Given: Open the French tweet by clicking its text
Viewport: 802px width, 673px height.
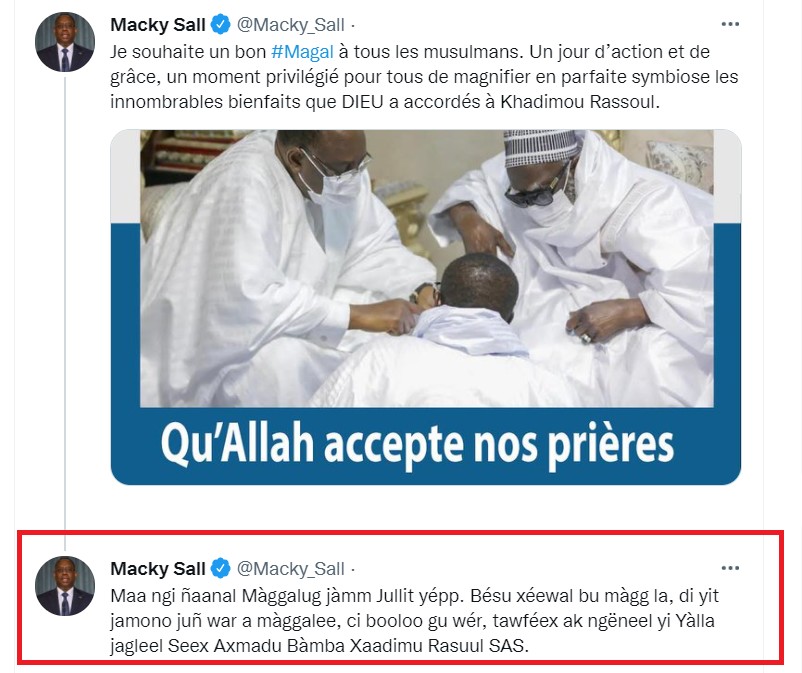Looking at the screenshot, I should click(x=425, y=77).
